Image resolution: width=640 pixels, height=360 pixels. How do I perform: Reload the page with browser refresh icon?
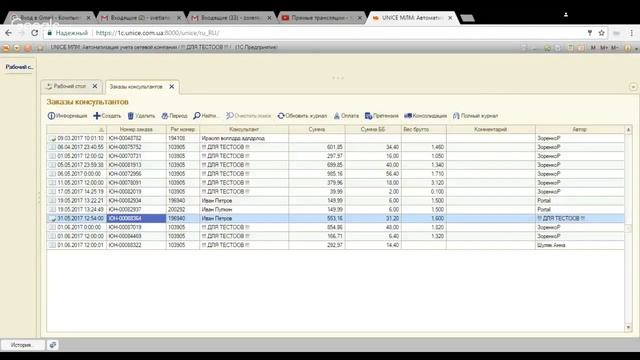click(x=35, y=33)
